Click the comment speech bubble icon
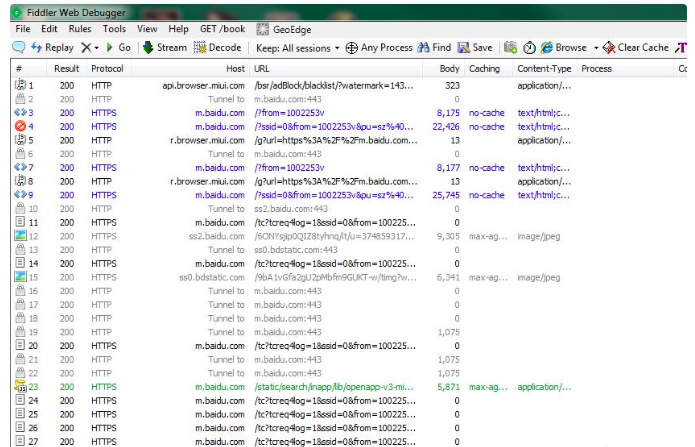 coord(19,47)
